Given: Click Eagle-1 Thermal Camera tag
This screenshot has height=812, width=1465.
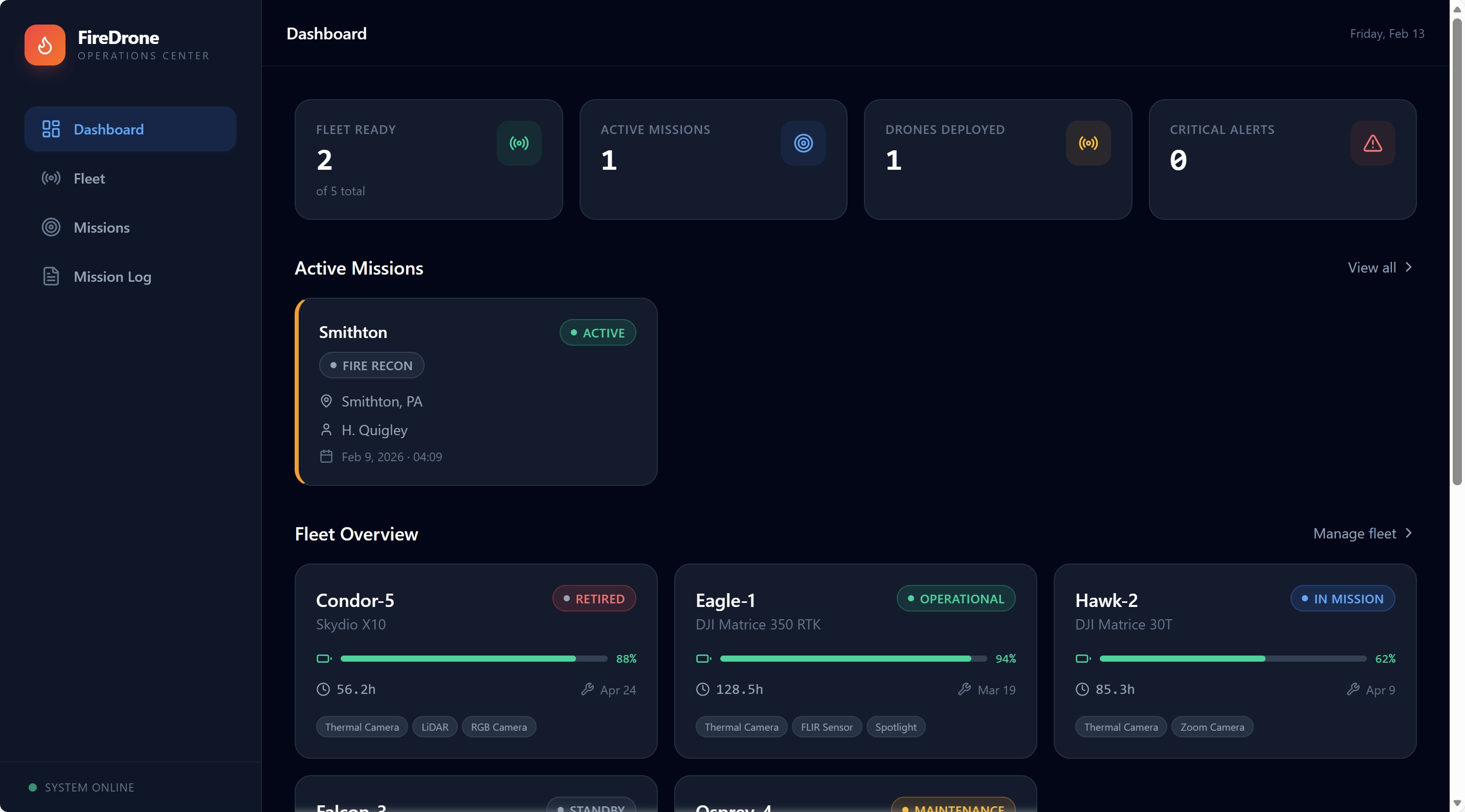Looking at the screenshot, I should point(741,727).
